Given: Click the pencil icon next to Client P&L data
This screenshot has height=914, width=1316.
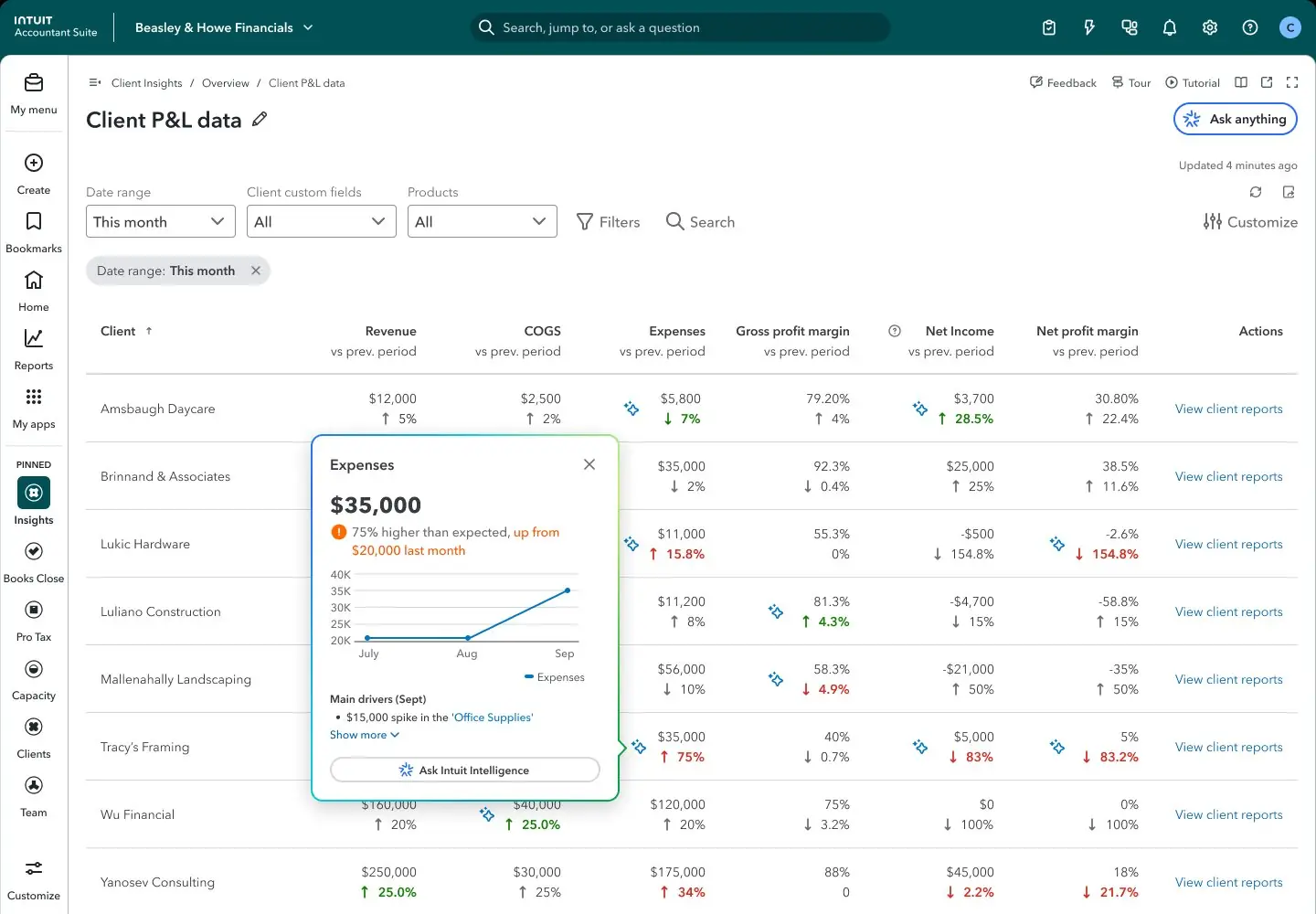Looking at the screenshot, I should pos(260,119).
